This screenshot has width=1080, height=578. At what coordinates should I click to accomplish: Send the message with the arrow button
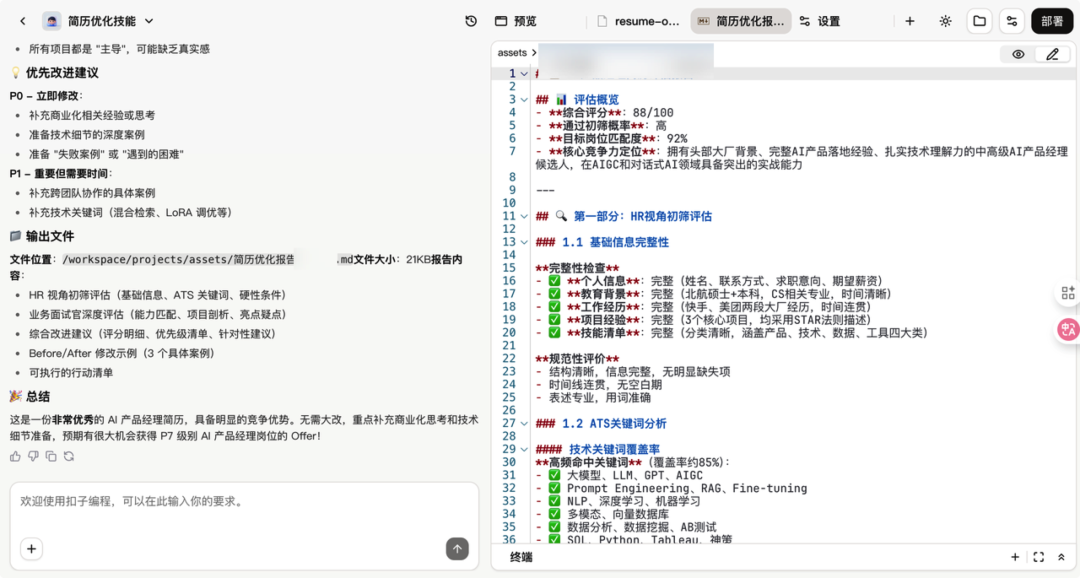point(457,548)
